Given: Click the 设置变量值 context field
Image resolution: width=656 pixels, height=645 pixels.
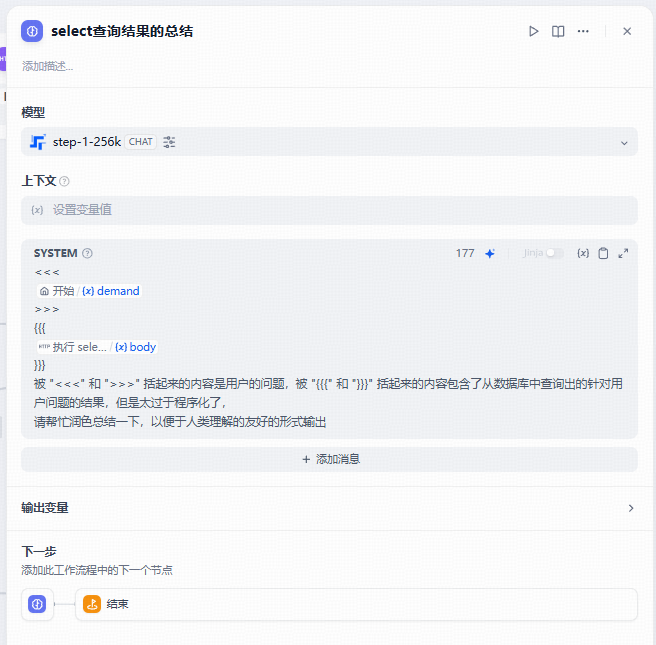Looking at the screenshot, I should [x=329, y=210].
